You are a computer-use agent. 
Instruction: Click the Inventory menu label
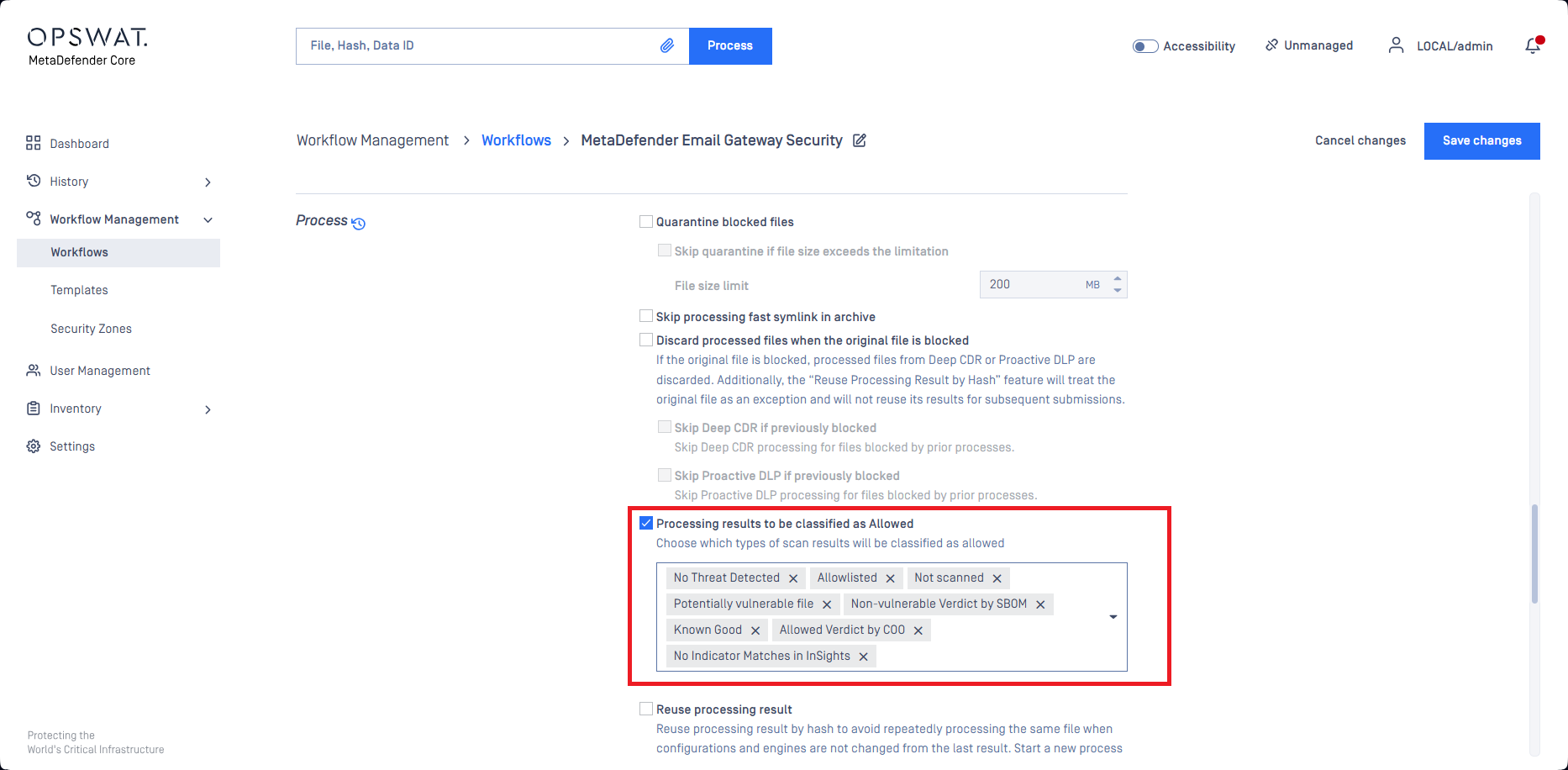click(x=76, y=409)
